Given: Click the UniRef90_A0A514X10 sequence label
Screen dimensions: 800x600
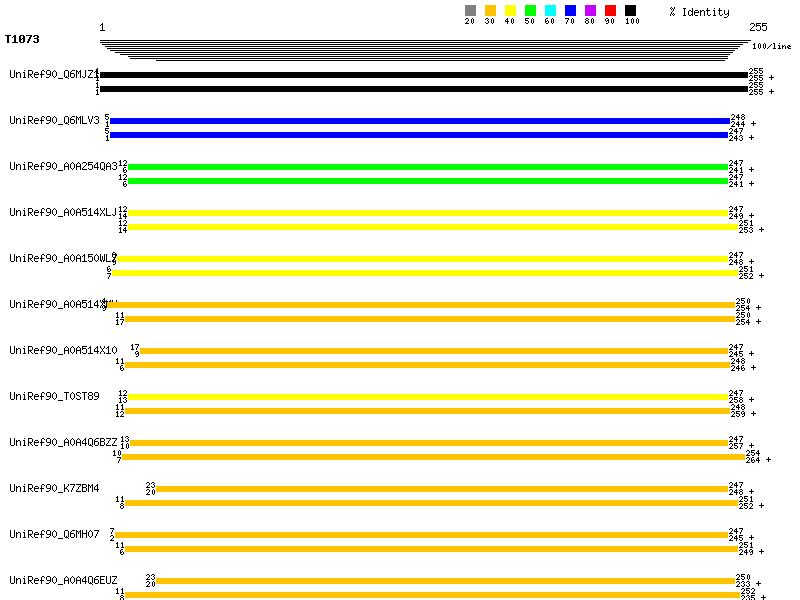Looking at the screenshot, I should point(63,350).
